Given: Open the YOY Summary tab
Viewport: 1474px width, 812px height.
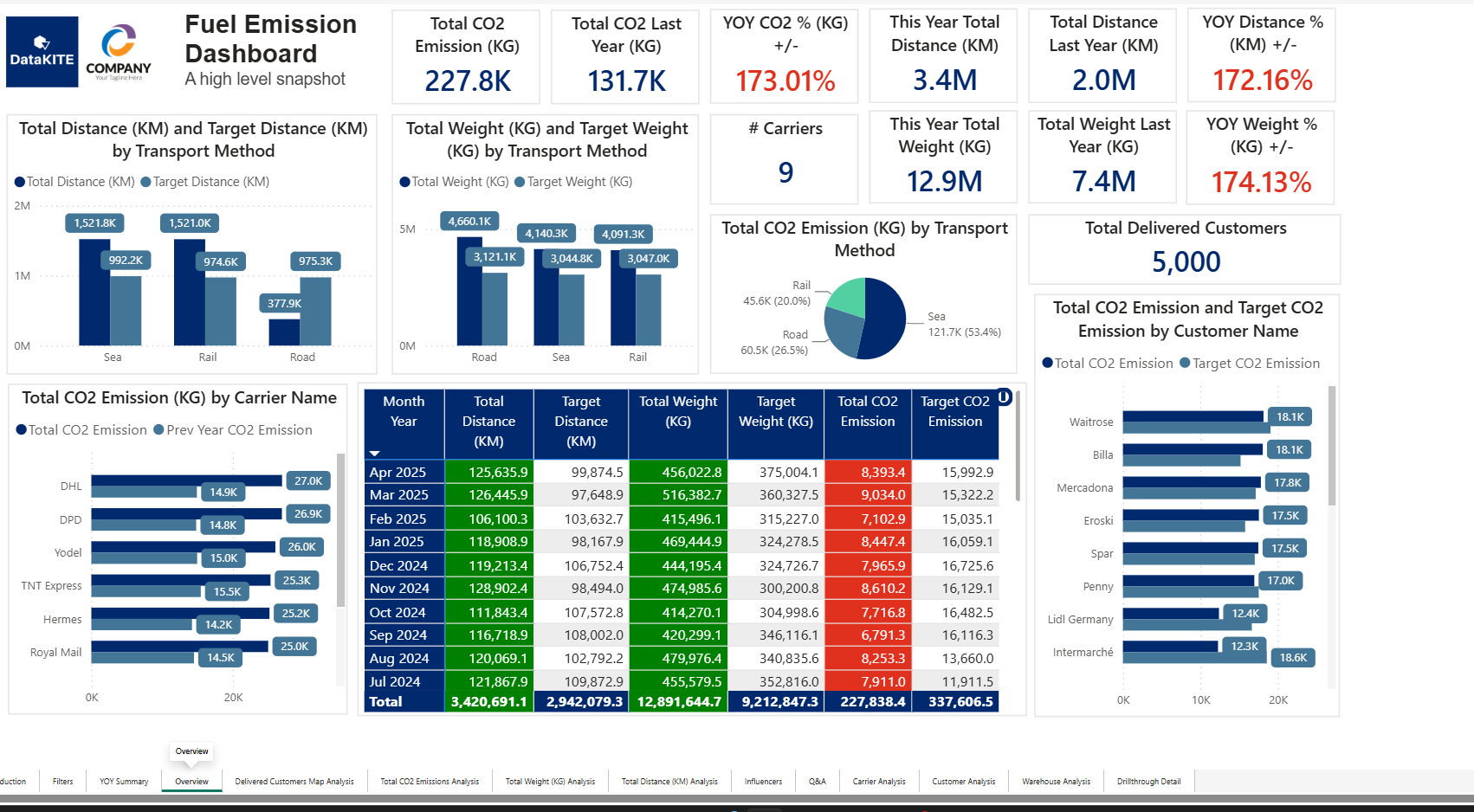Looking at the screenshot, I should click(x=124, y=781).
